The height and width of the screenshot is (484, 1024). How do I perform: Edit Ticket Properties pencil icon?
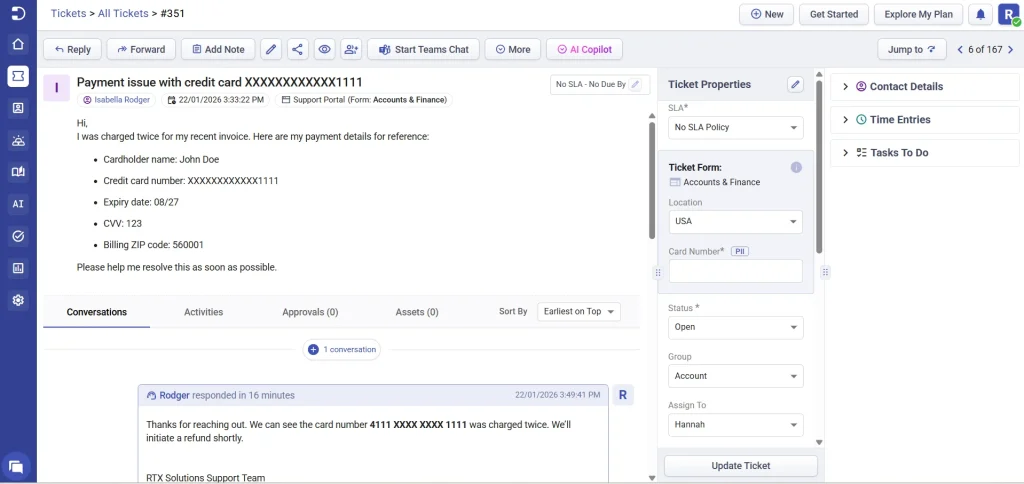[795, 84]
